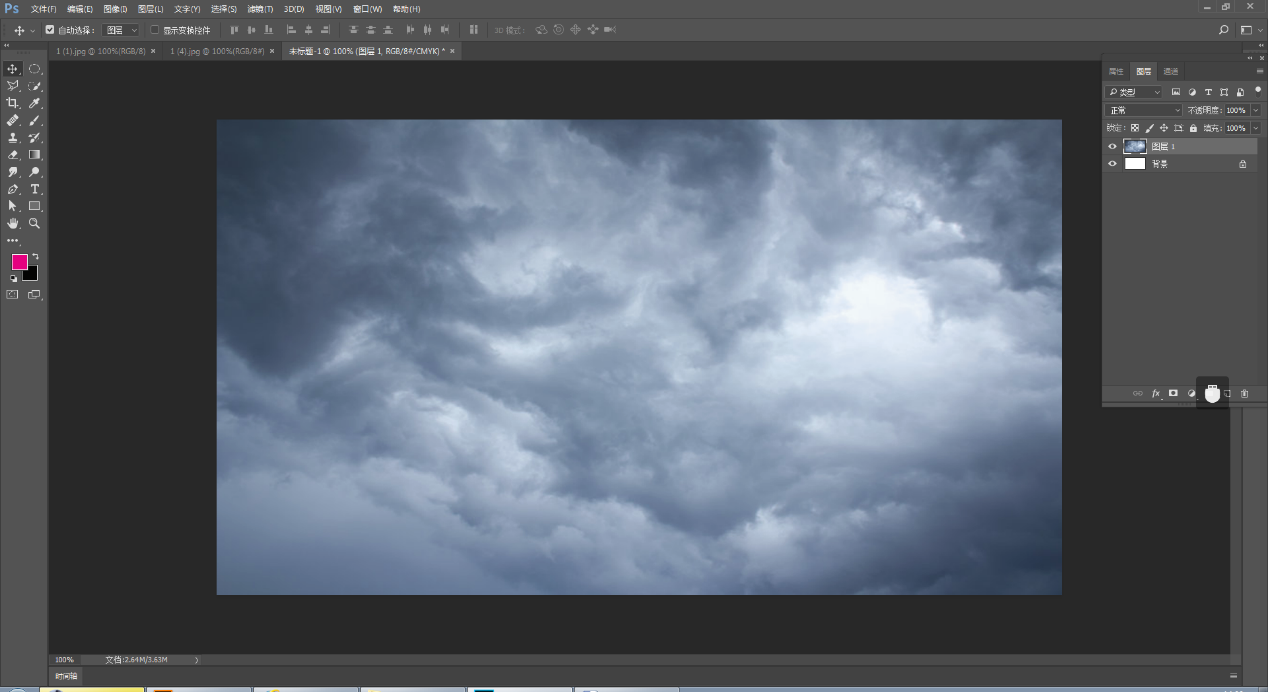Select the Eyedropper tool

click(34, 103)
